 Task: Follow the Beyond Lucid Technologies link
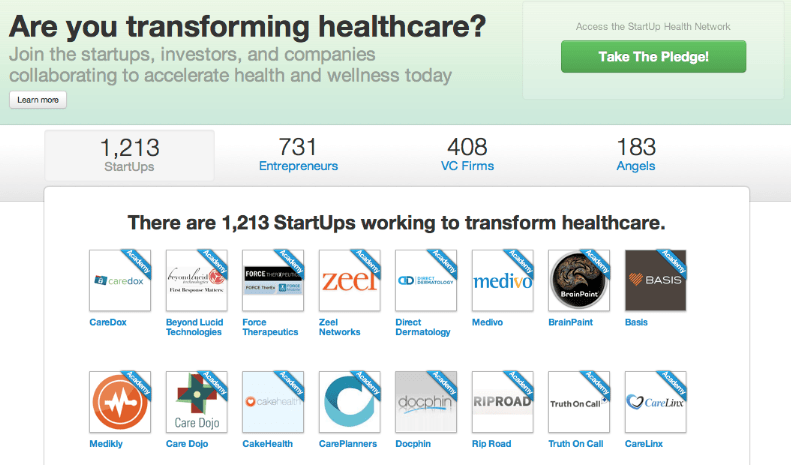(x=193, y=327)
